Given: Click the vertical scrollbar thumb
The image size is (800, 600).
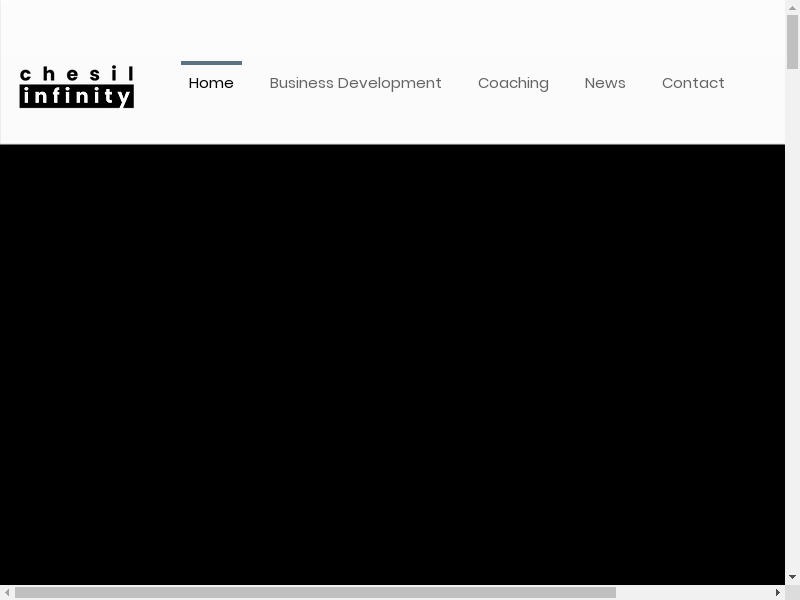Looking at the screenshot, I should [x=792, y=42].
